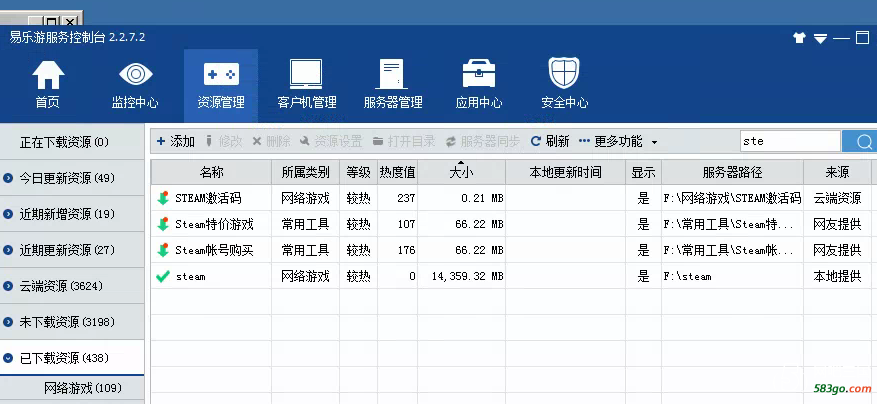Sort by 服务器路径 column header
Image resolution: width=877 pixels, height=404 pixels.
732,172
